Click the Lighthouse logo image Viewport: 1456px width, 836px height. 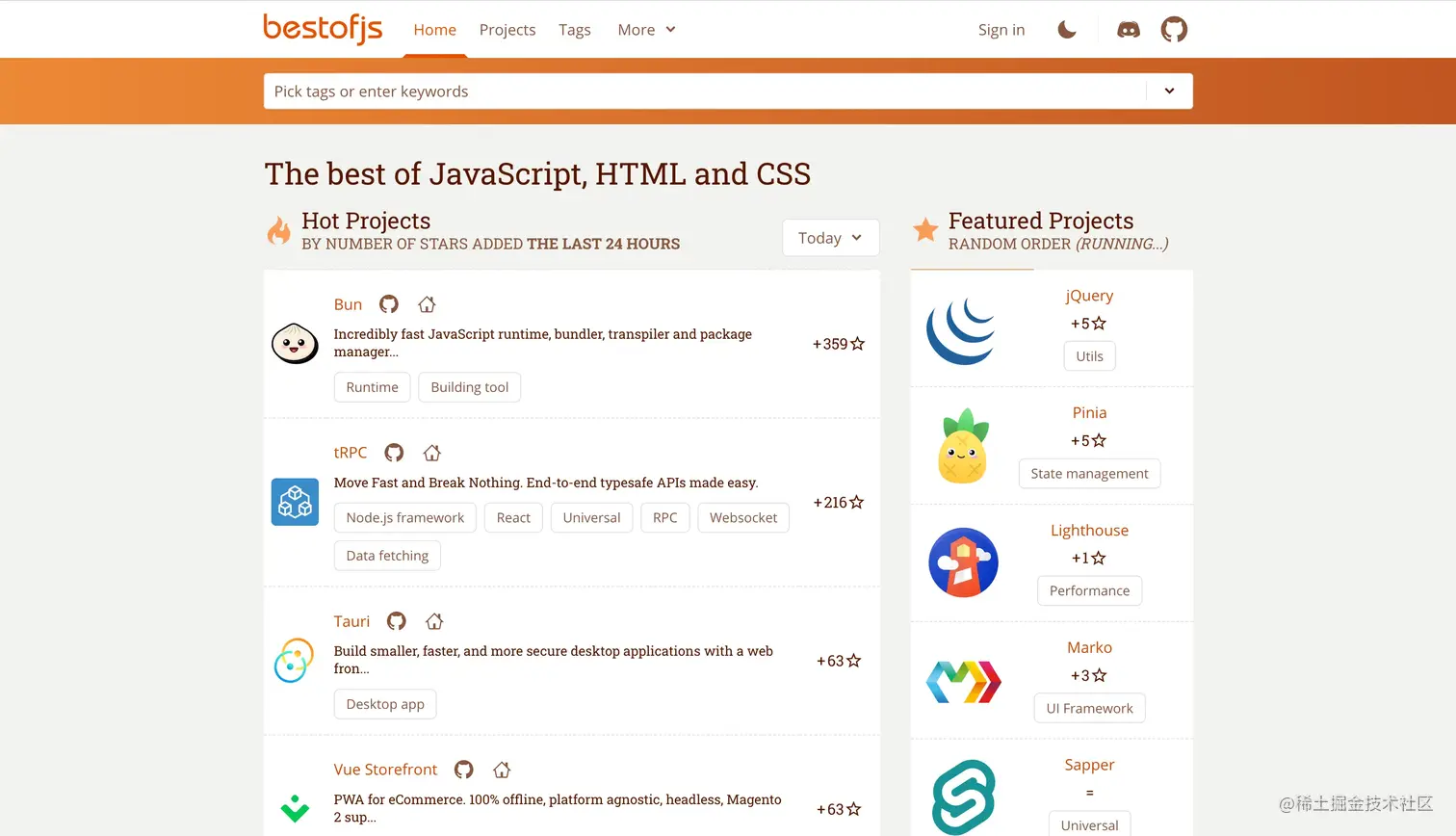tap(963, 562)
